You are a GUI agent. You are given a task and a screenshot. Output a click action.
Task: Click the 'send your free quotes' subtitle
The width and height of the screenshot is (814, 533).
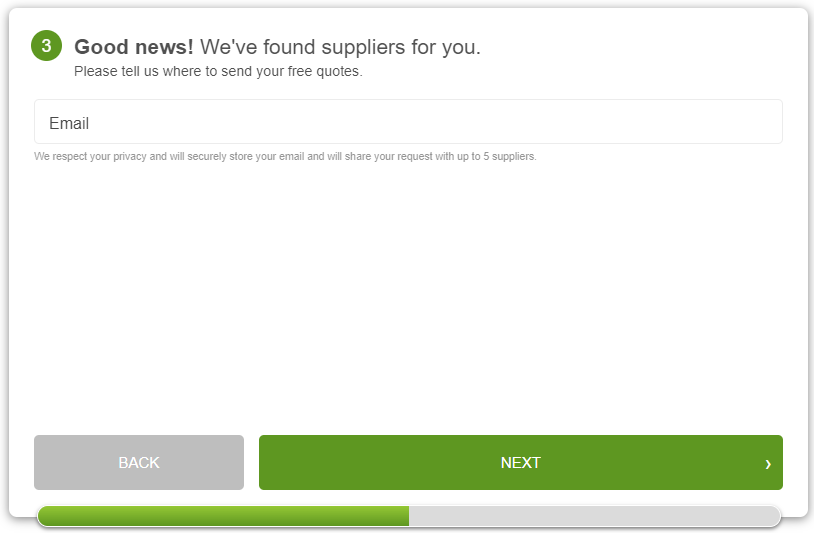[218, 71]
